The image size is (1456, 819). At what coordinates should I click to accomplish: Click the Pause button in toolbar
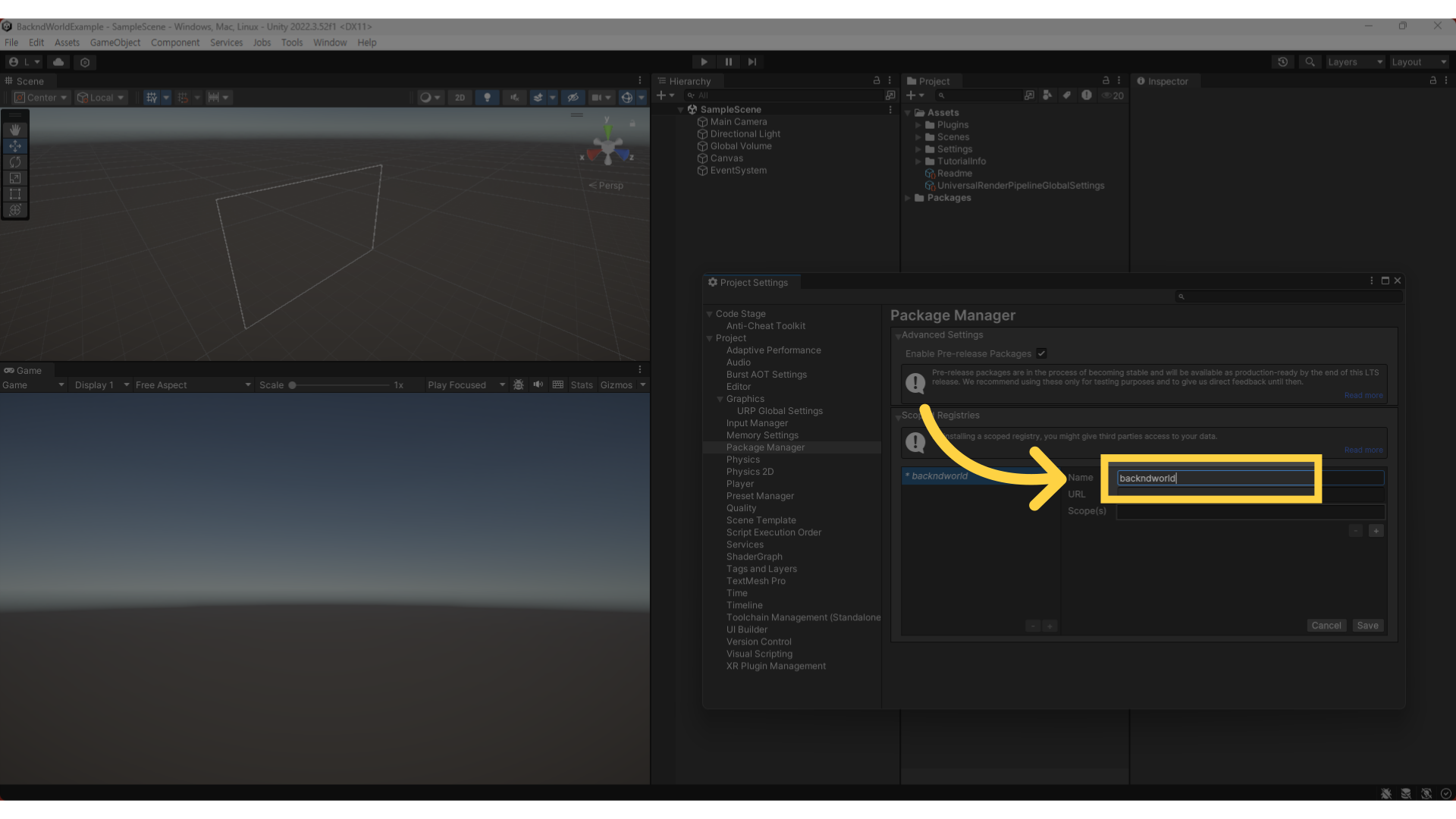click(x=728, y=62)
